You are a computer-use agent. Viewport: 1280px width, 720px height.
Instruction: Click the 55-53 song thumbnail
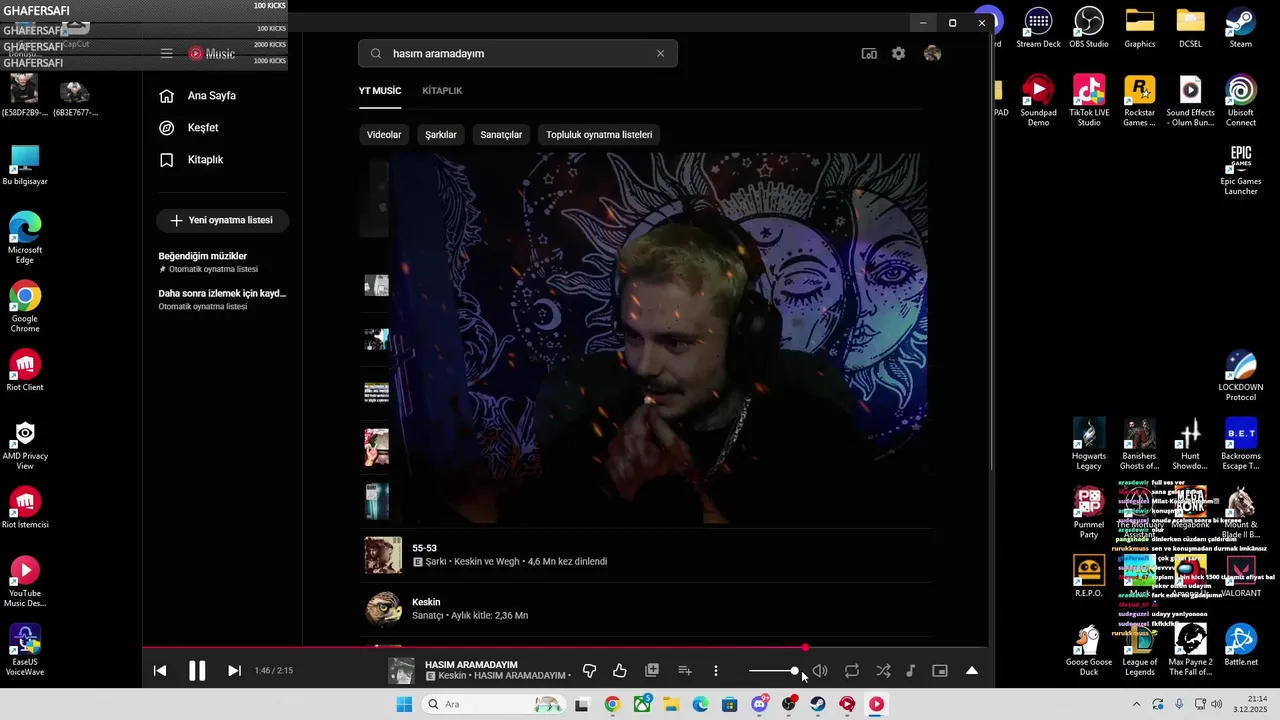(383, 555)
